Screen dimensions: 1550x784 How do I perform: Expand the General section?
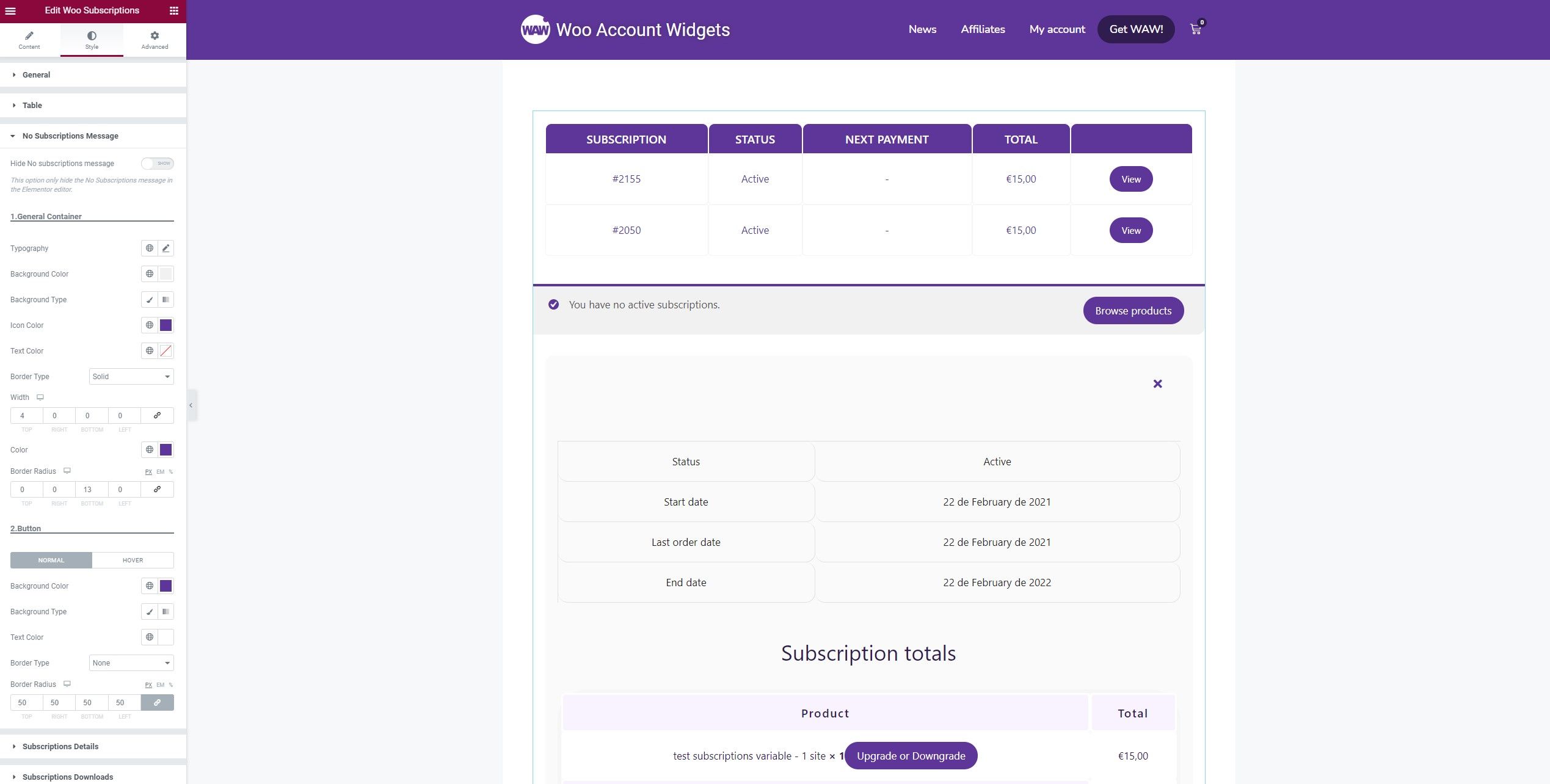click(x=93, y=75)
